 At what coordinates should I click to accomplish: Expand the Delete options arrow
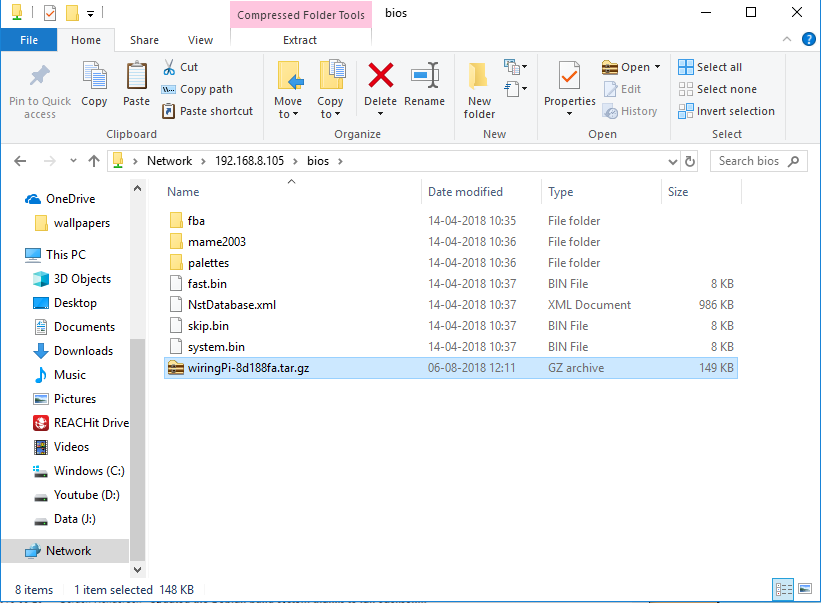point(381,114)
